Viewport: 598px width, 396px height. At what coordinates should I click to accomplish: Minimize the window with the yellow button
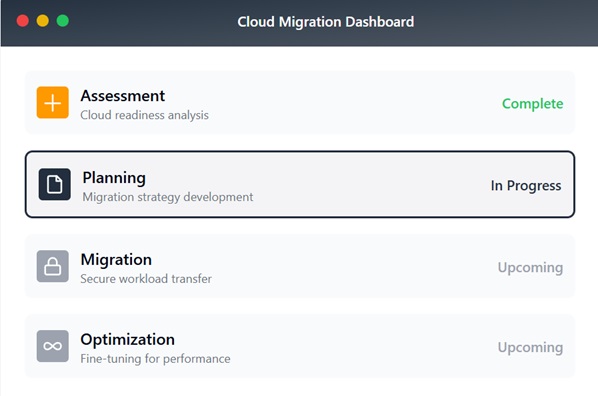[43, 21]
